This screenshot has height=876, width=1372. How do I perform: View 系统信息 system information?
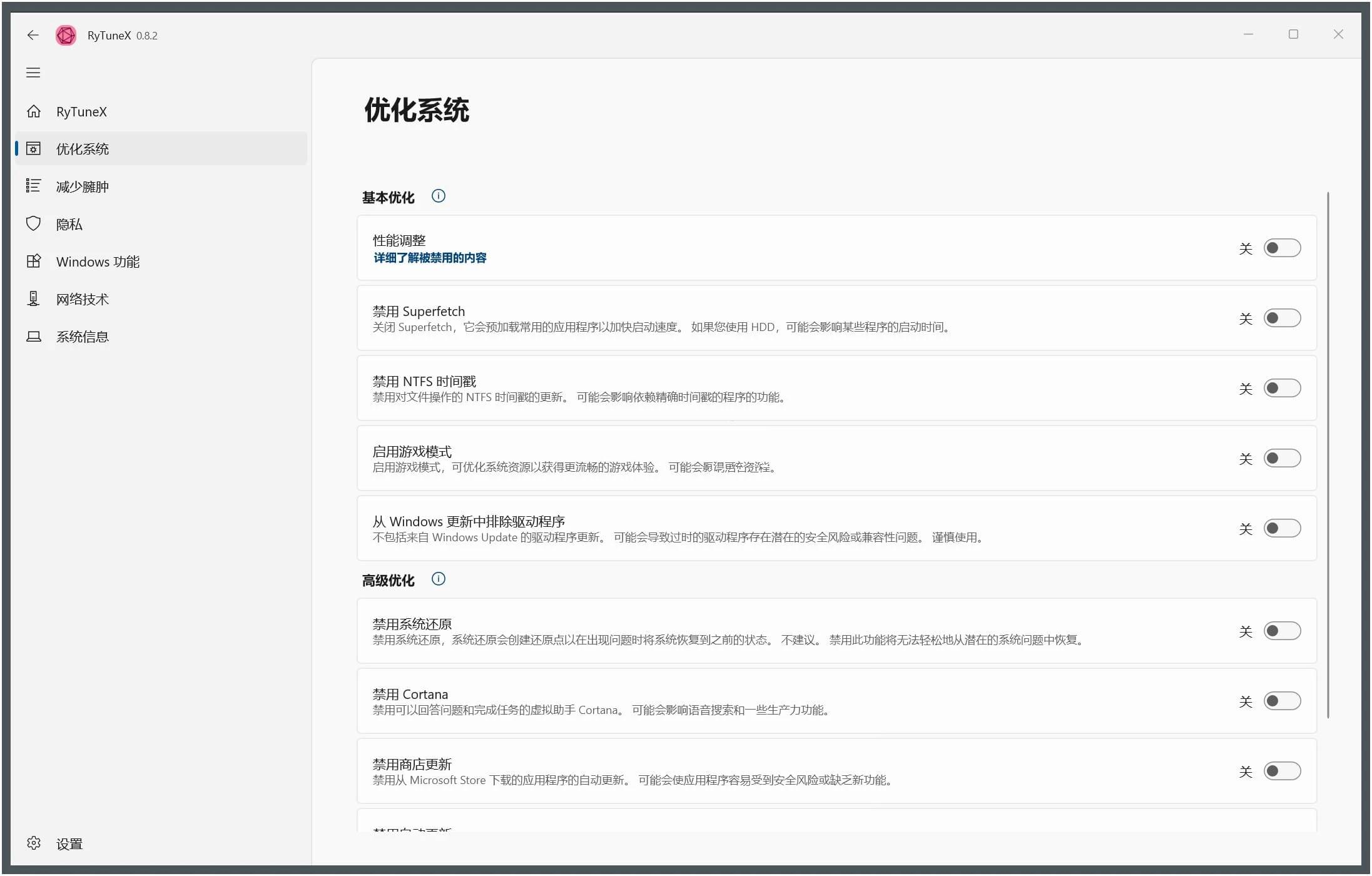click(84, 336)
